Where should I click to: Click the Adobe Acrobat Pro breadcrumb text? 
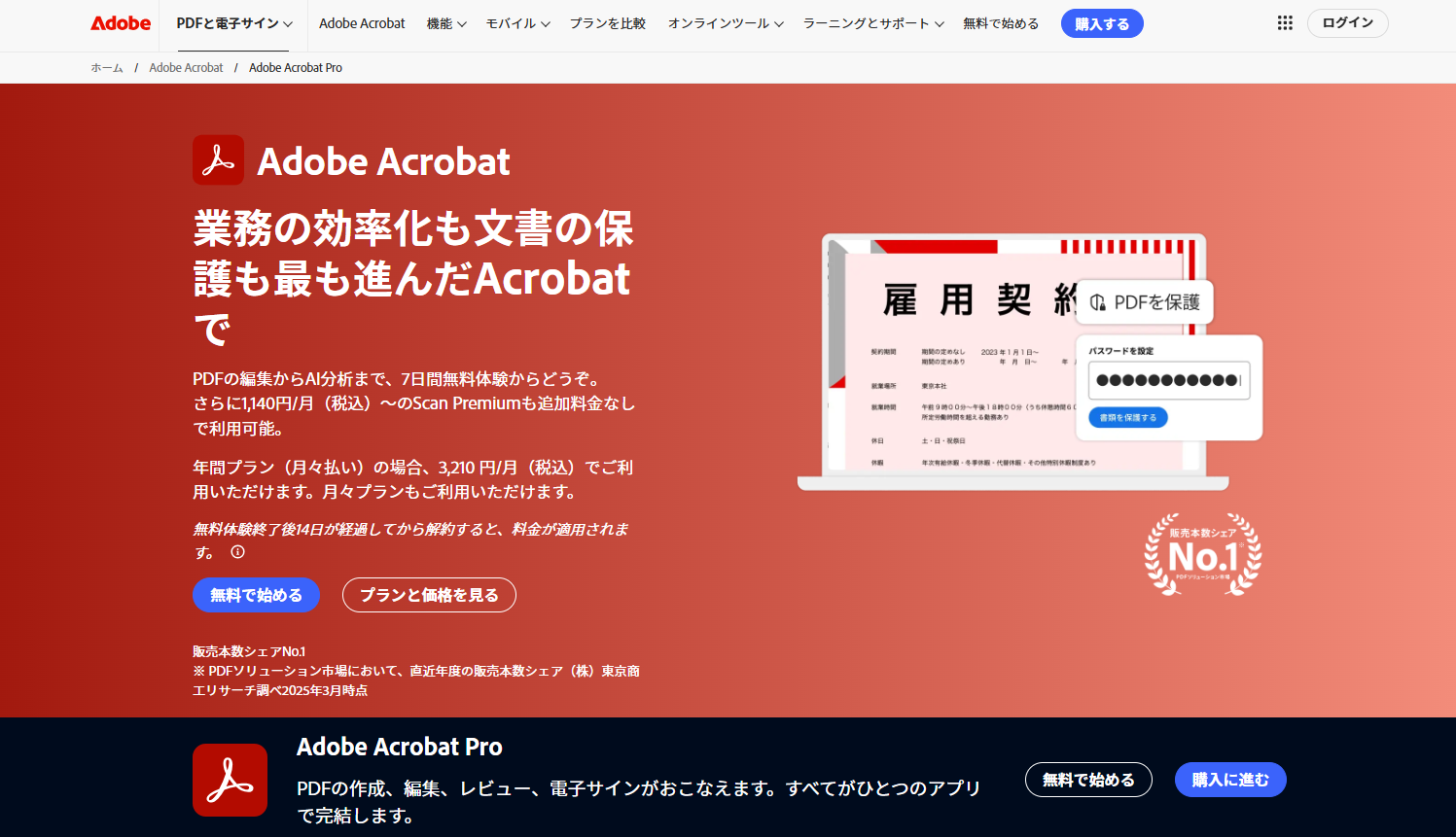(296, 67)
